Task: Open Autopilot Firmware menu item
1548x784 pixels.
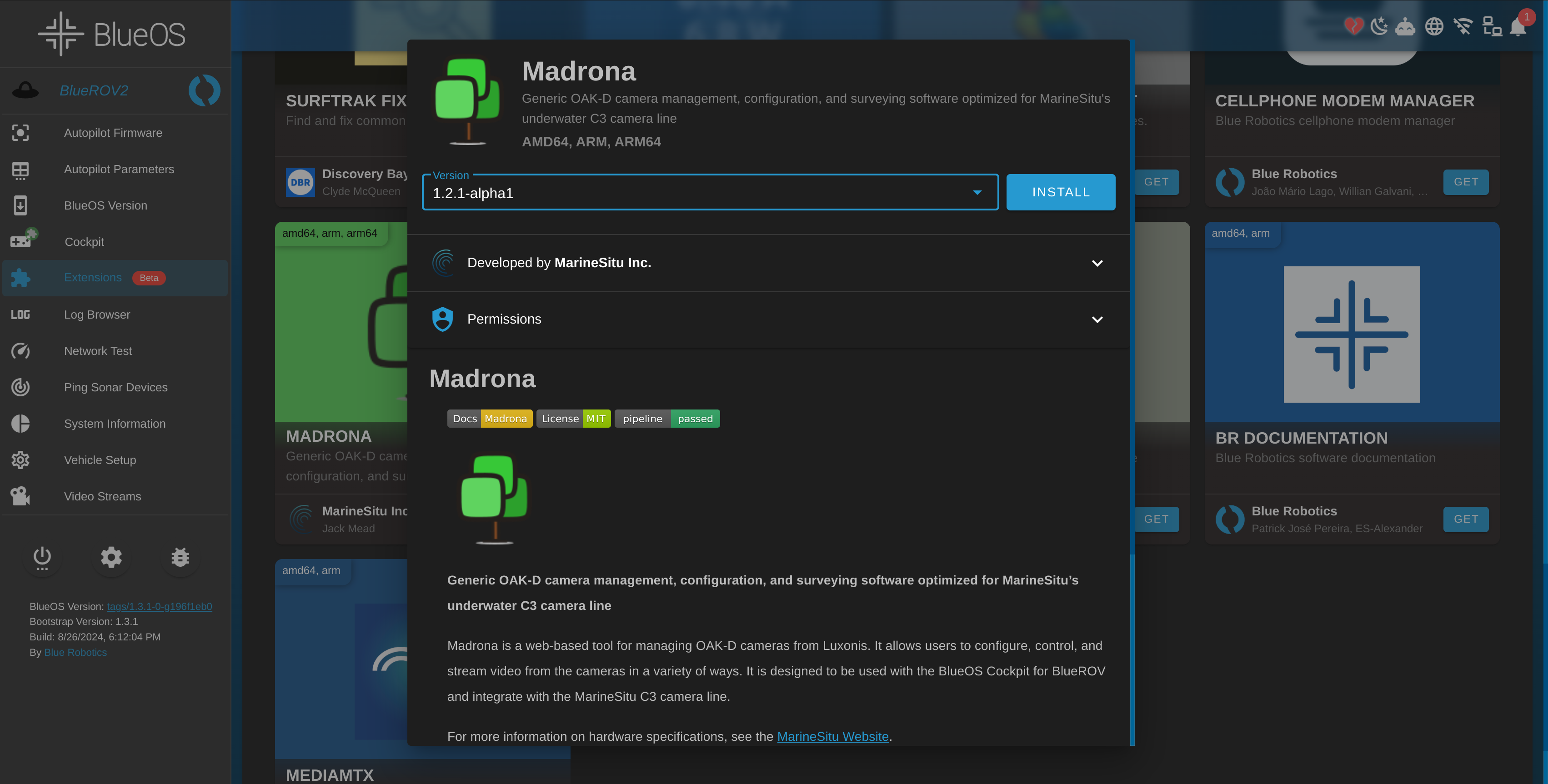Action: coord(113,133)
